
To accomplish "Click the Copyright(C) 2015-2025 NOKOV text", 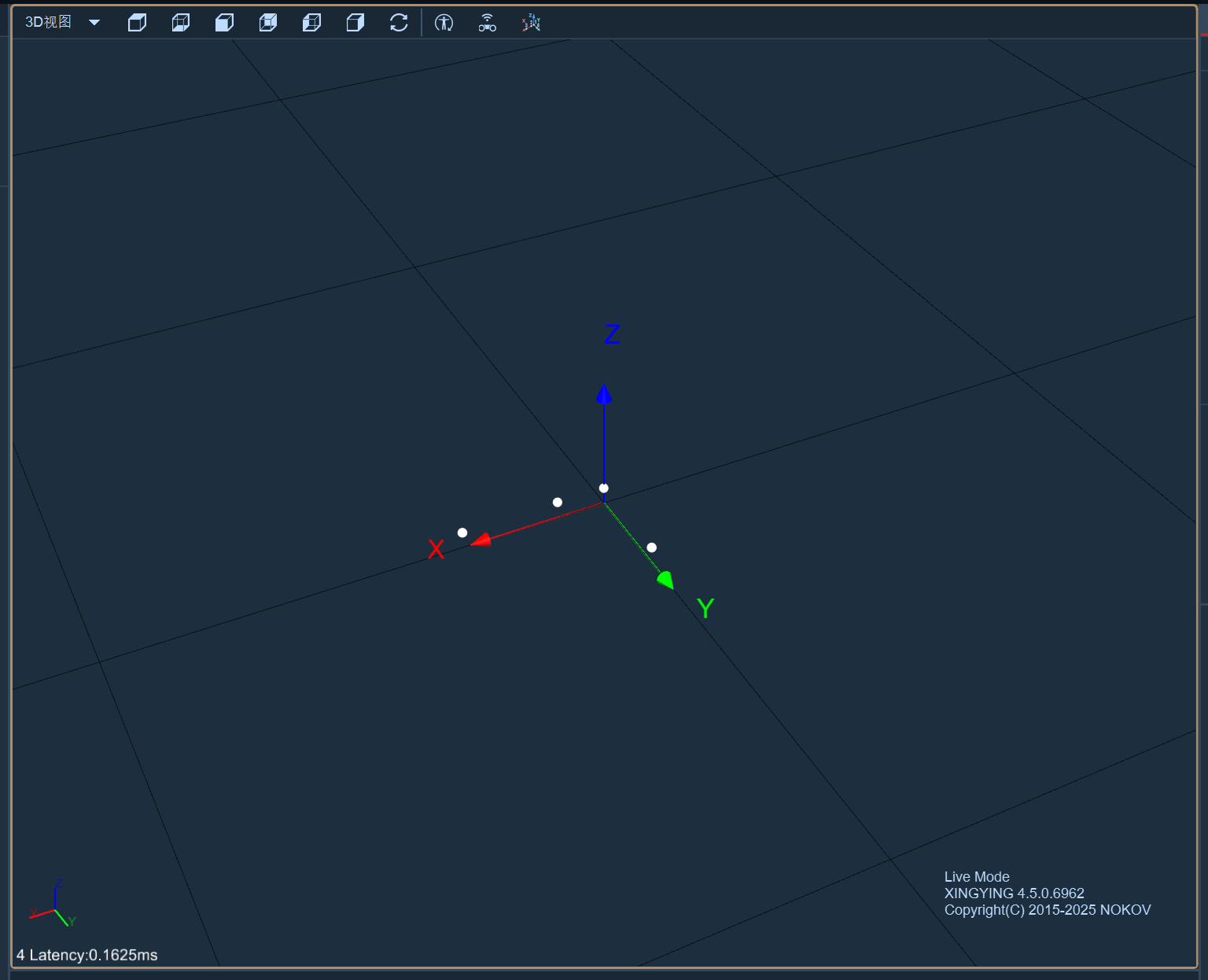I will 1048,910.
